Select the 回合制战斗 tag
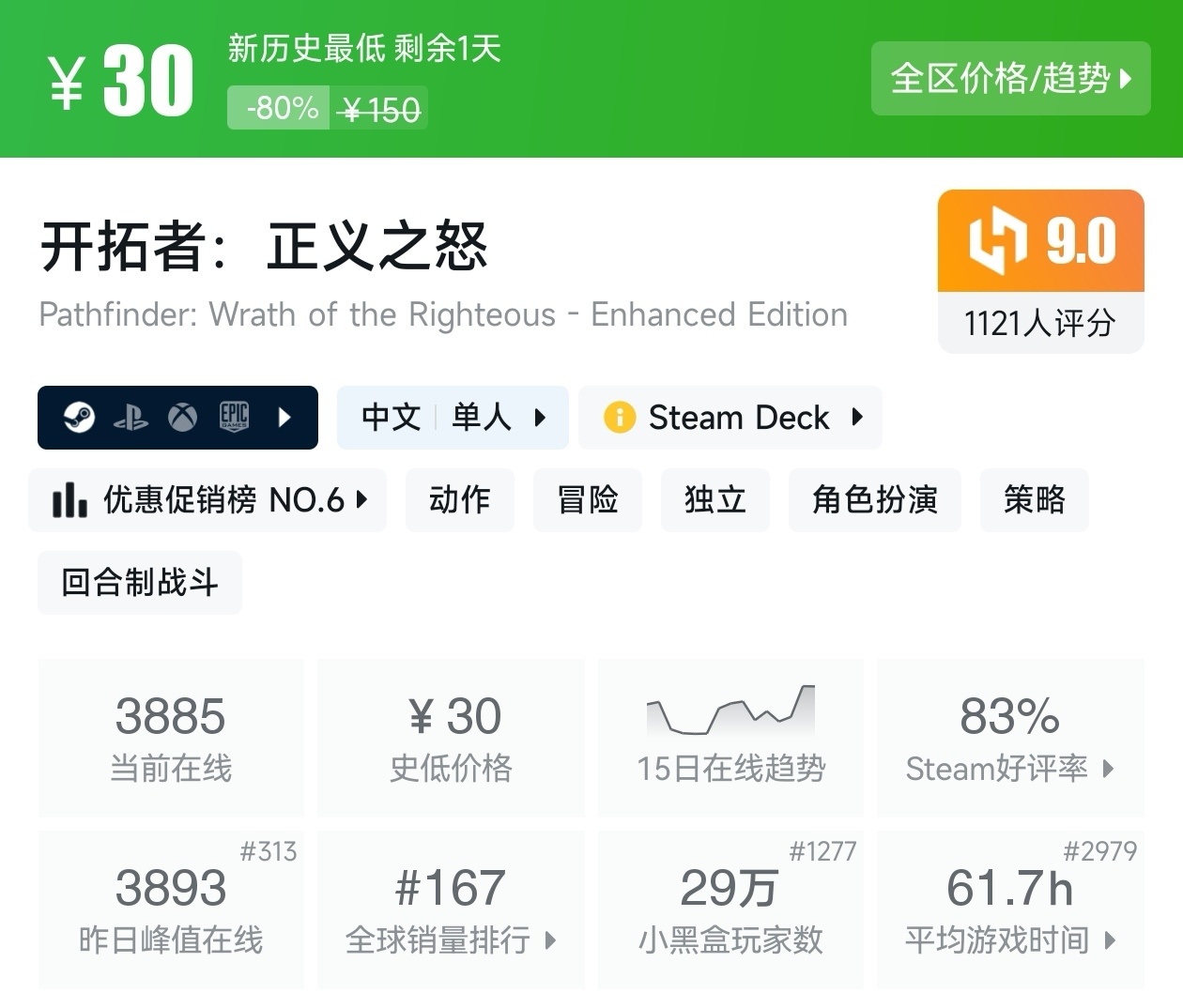Screen dimensions: 1183x1008 (x=140, y=583)
